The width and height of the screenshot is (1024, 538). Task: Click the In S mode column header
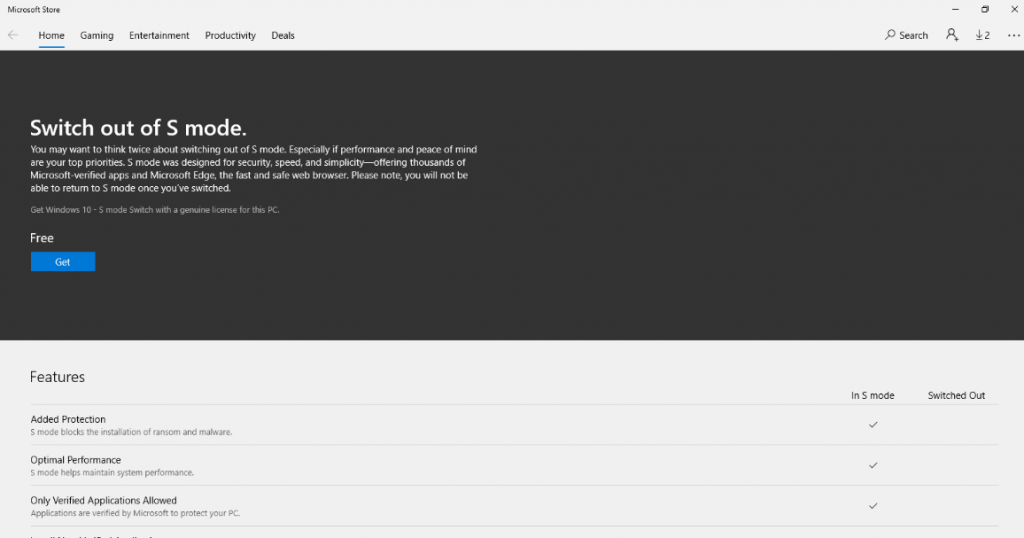pos(872,396)
